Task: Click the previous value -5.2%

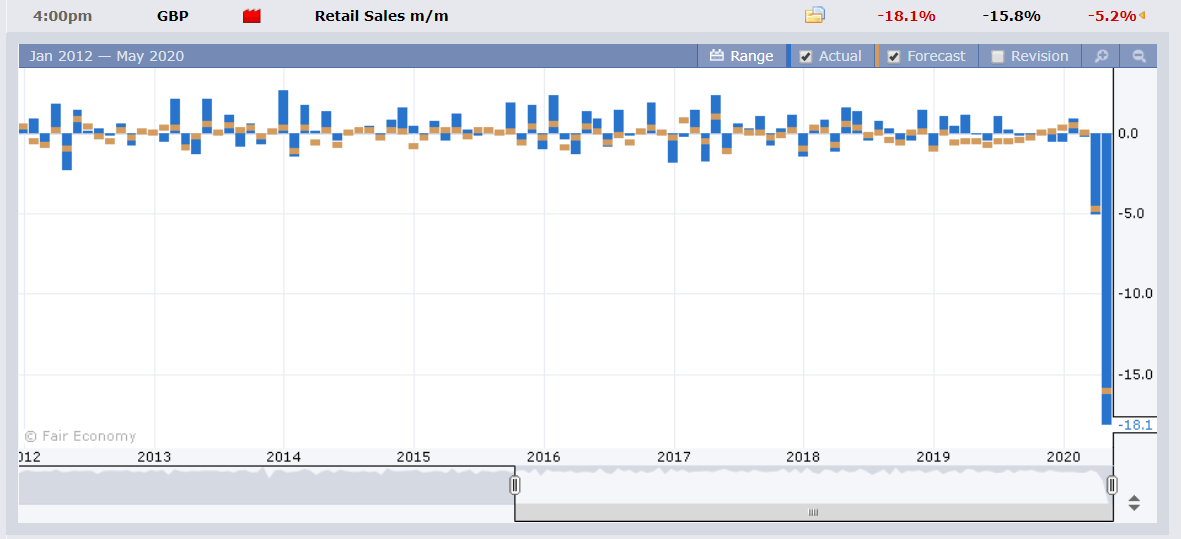Action: [1112, 16]
